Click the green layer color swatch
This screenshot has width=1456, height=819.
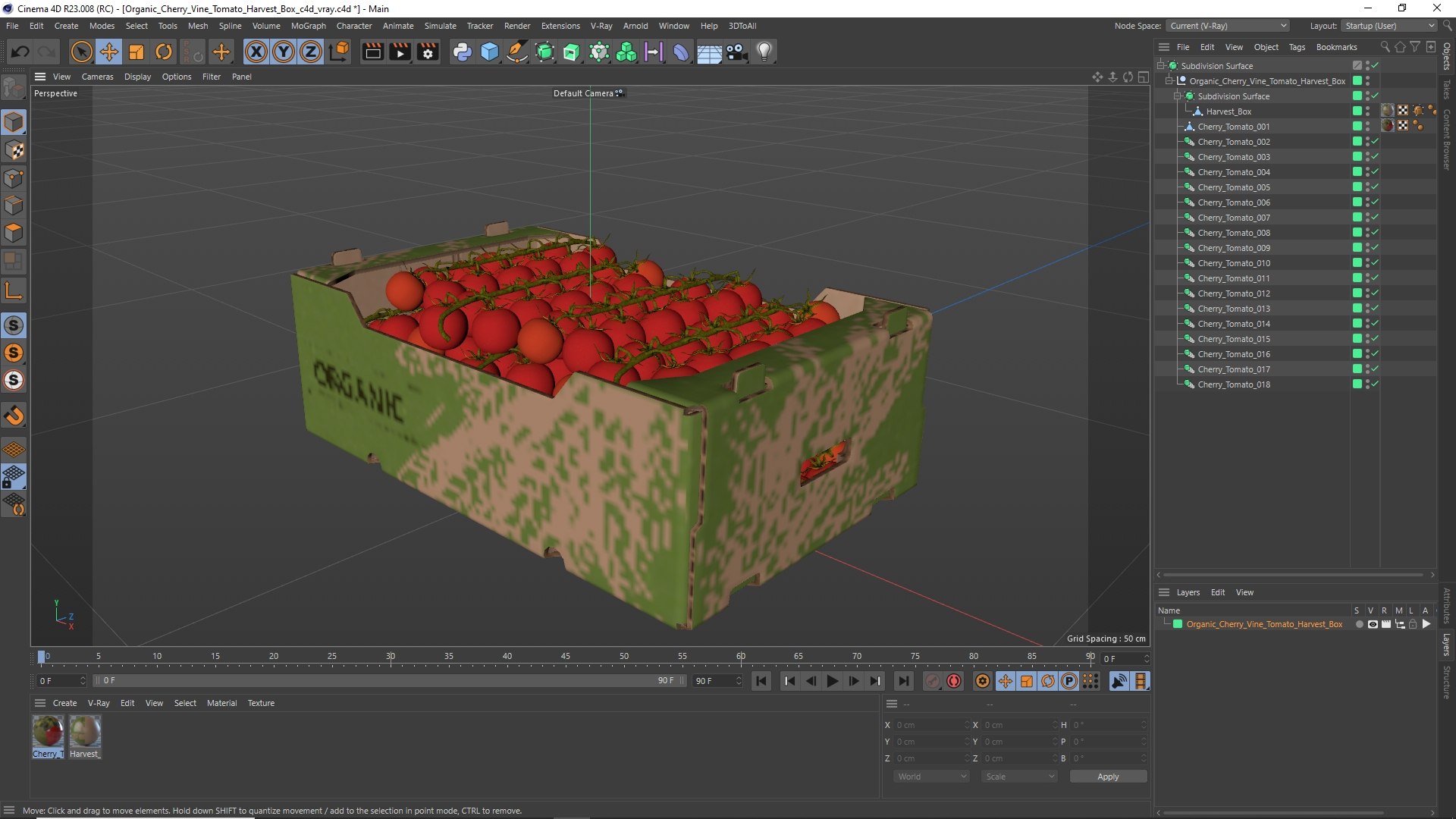(1178, 624)
